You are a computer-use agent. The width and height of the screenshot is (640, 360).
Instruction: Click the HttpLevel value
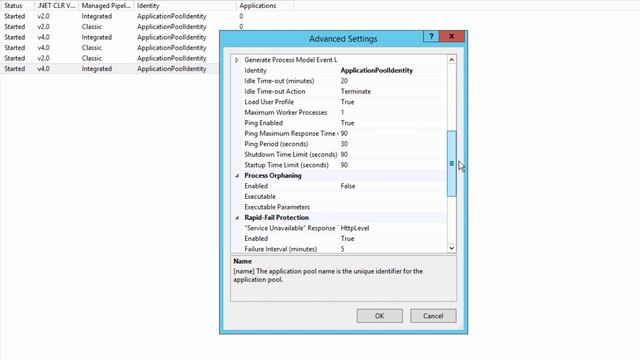pyautogui.click(x=355, y=228)
